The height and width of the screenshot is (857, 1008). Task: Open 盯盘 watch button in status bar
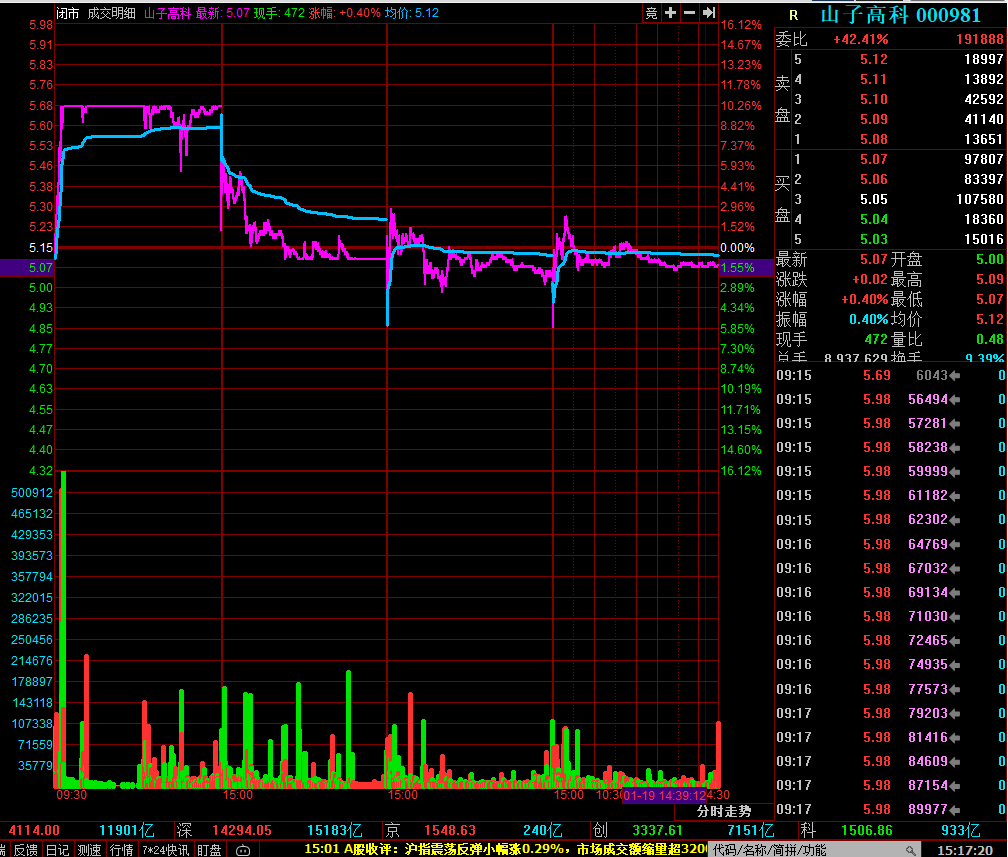[x=209, y=850]
